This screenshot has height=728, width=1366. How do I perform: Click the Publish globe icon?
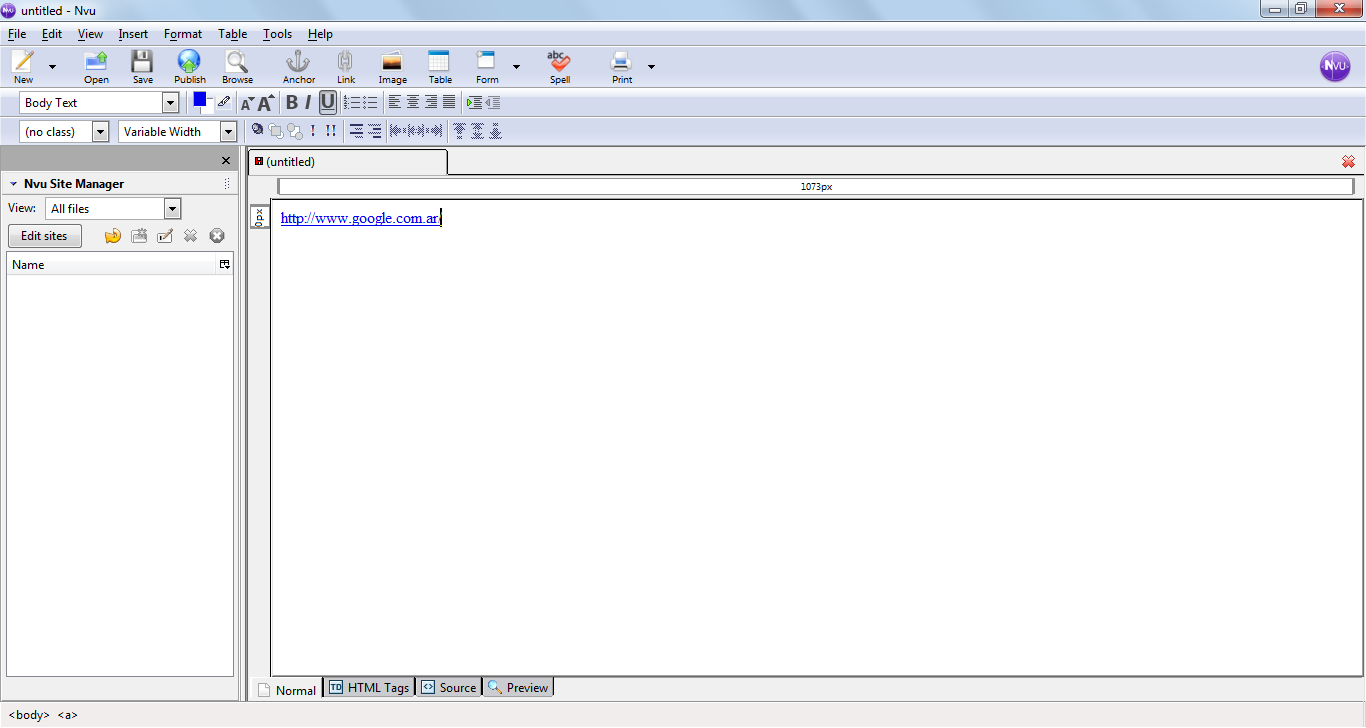(x=189, y=66)
